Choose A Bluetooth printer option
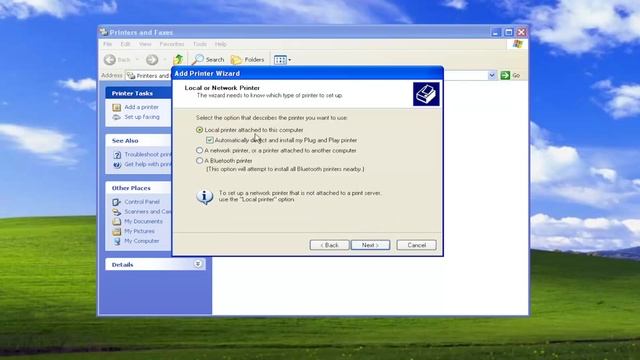The height and width of the screenshot is (360, 640). coord(200,161)
